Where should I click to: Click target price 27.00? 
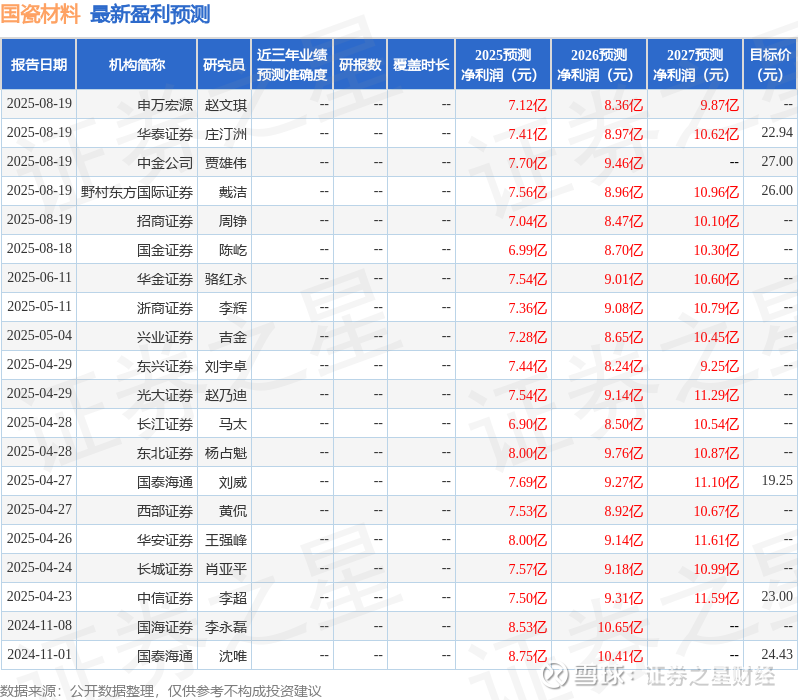click(x=777, y=161)
